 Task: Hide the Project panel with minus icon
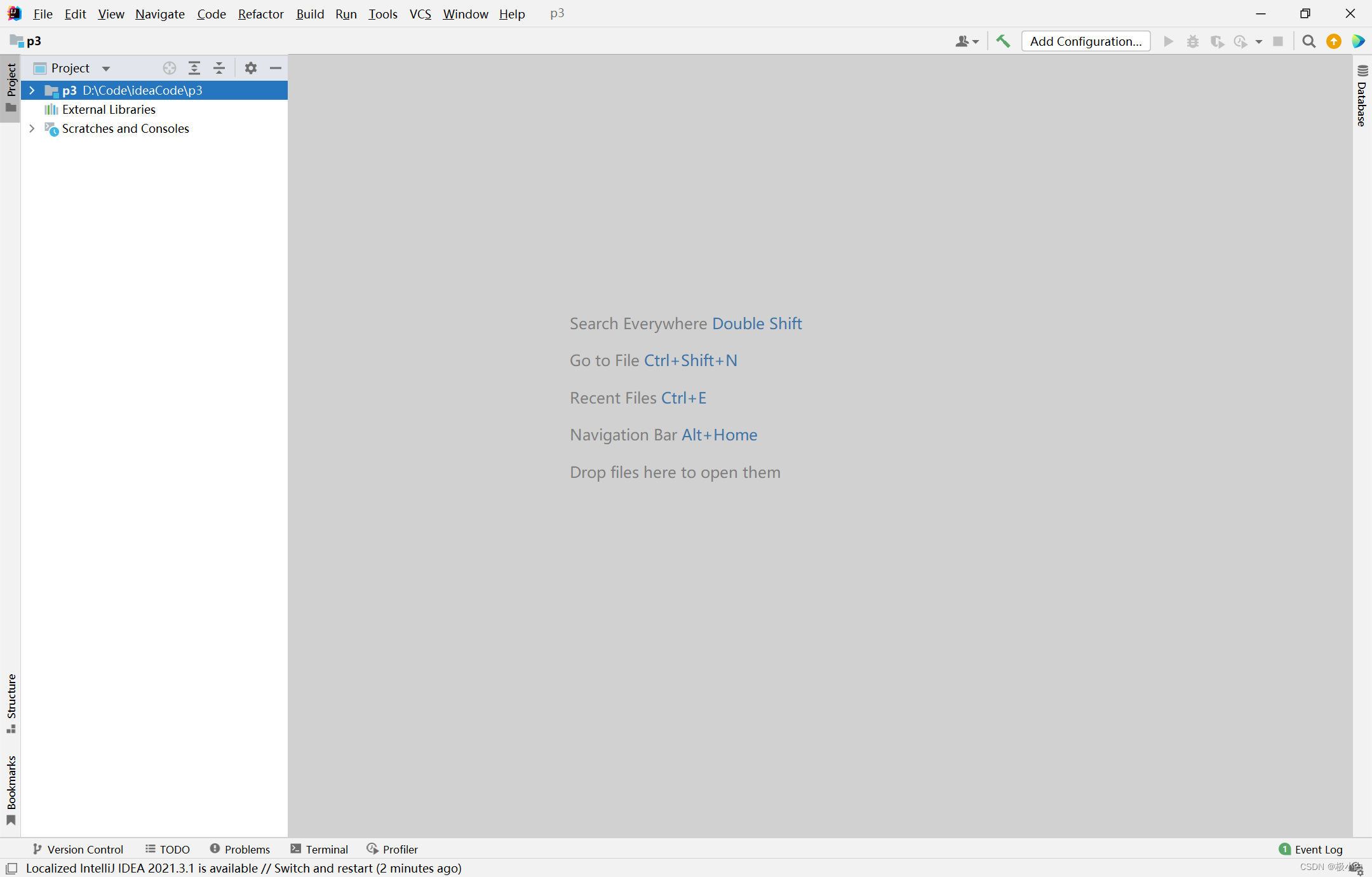click(275, 68)
